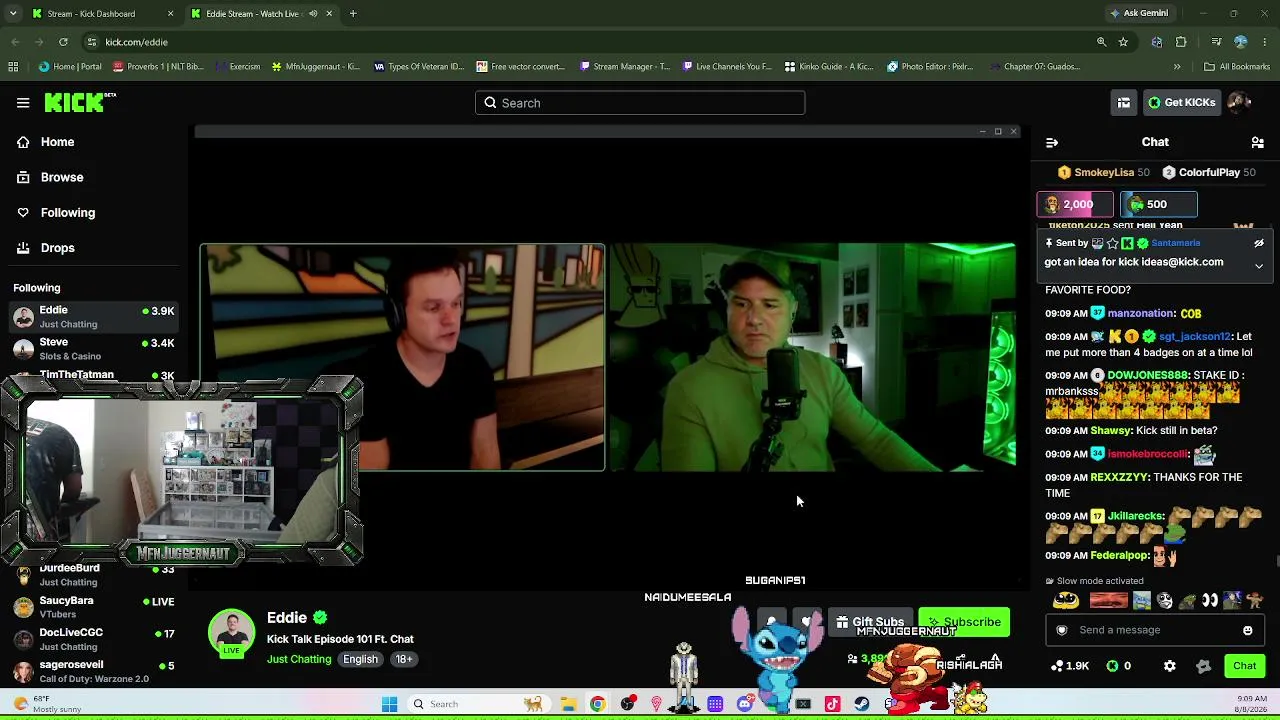1280x720 pixels.
Task: Click the kick.com/eddie address bar
Action: tap(590, 42)
